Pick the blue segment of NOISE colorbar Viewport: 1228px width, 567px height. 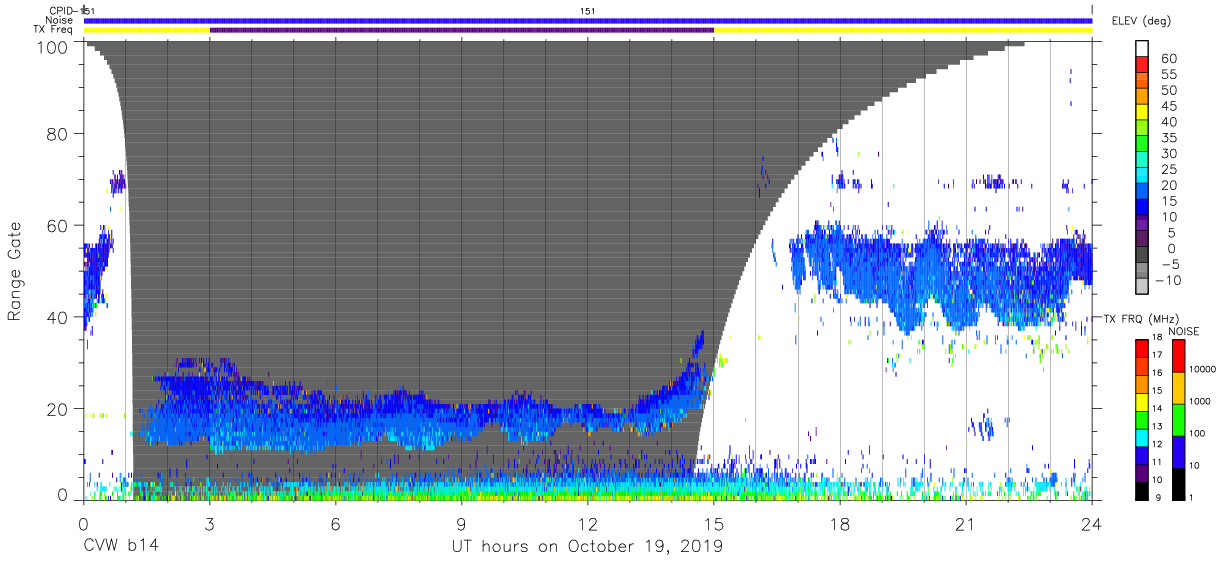pos(1178,452)
